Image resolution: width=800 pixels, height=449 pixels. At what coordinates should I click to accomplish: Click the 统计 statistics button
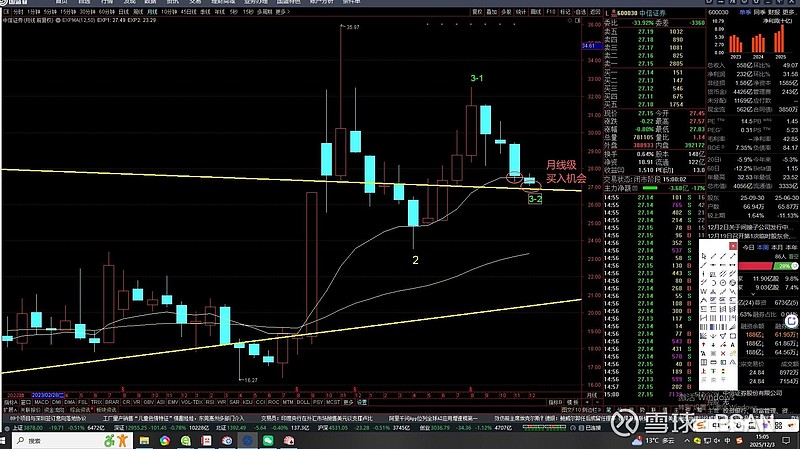521,12
